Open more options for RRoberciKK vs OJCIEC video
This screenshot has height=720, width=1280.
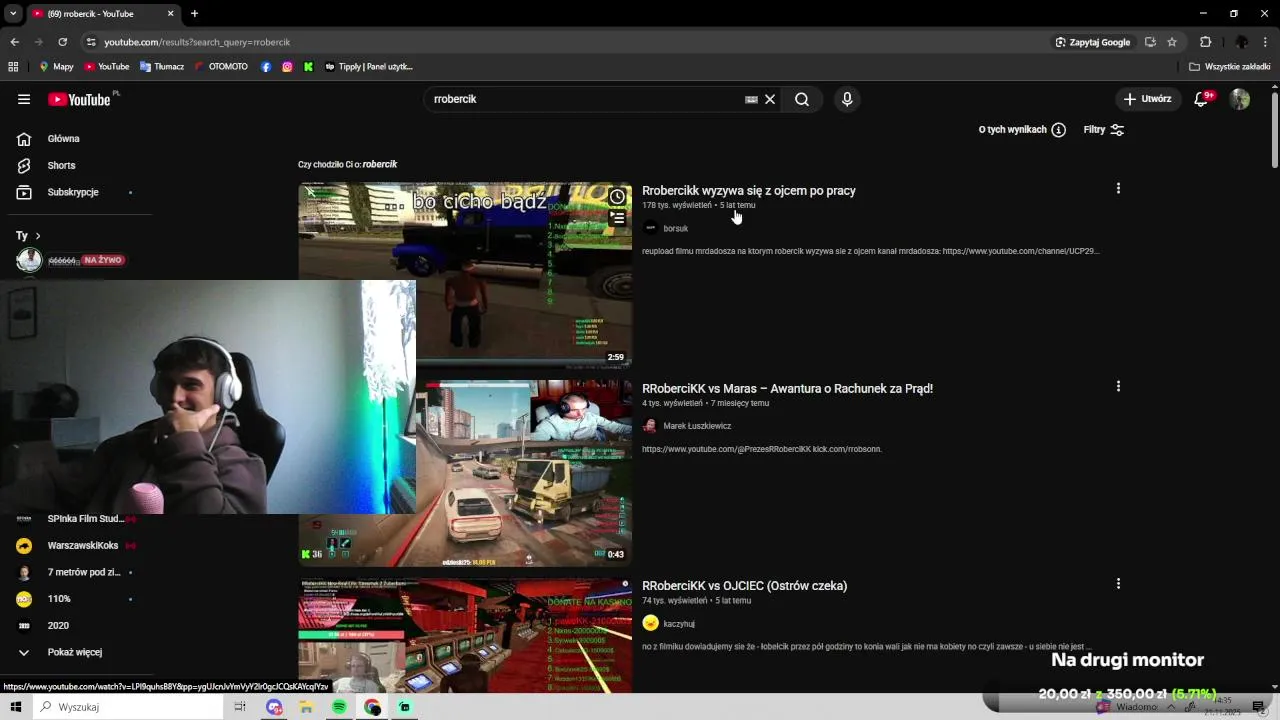(1118, 583)
